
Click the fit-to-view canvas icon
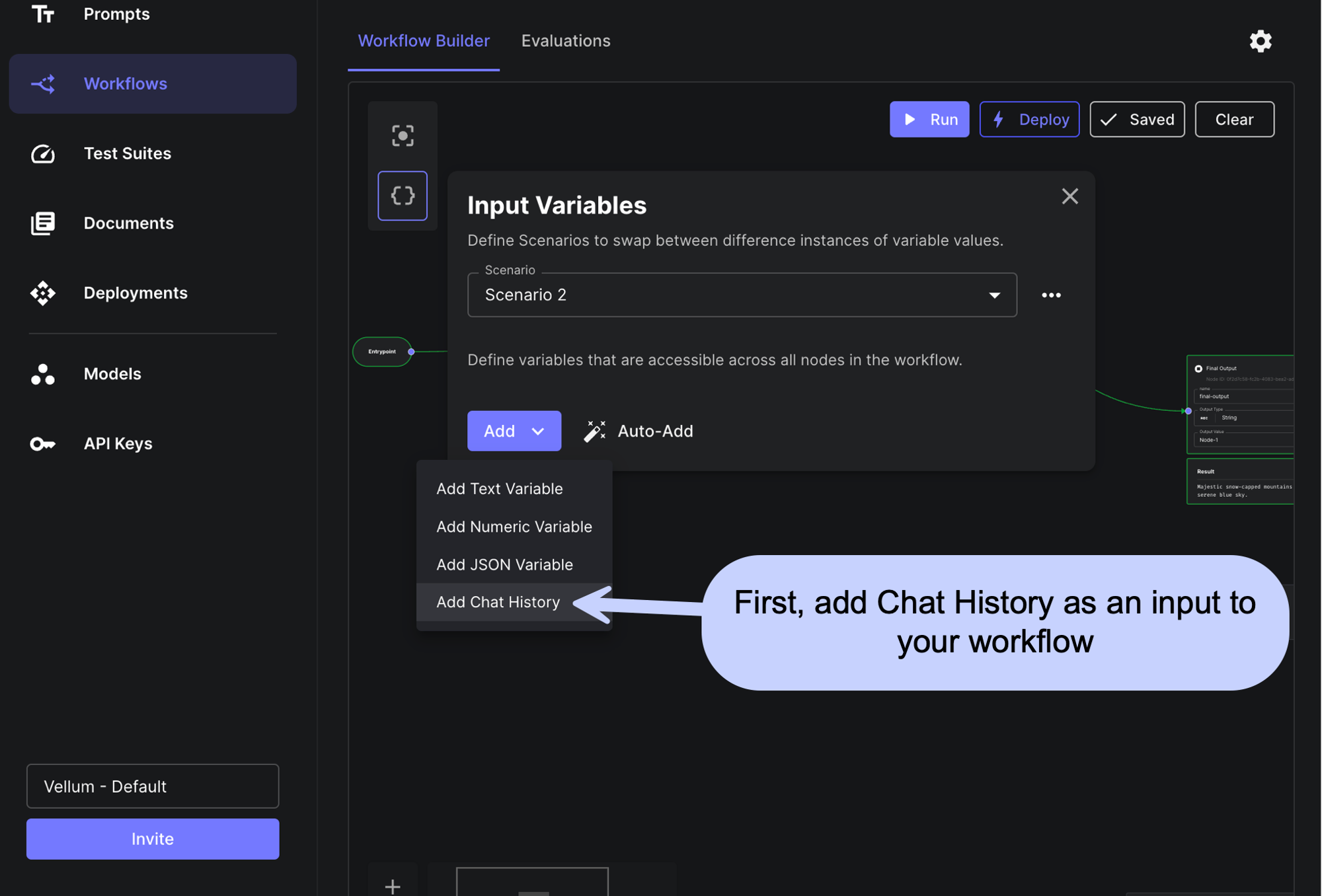[403, 136]
